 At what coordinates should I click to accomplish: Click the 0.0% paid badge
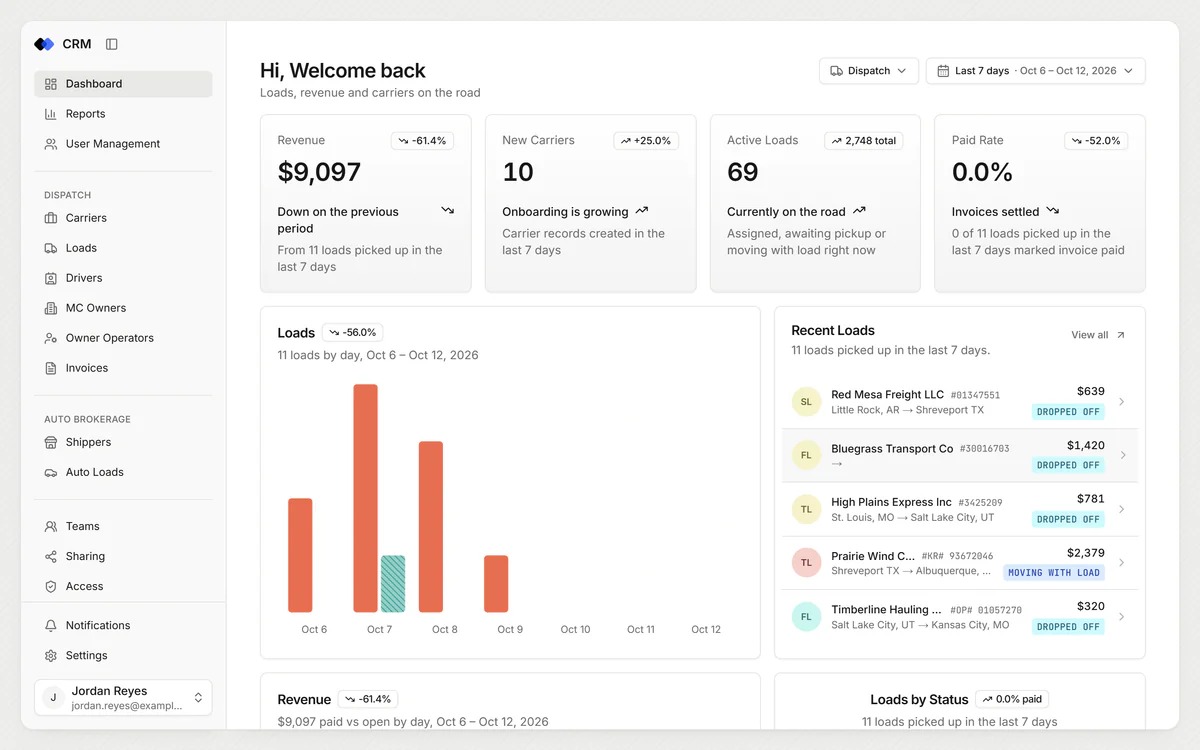click(x=1013, y=700)
